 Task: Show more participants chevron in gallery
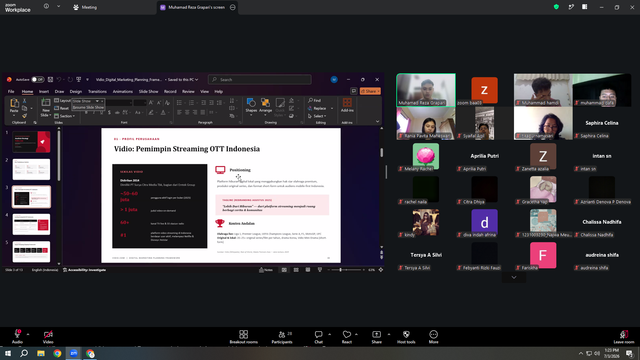click(514, 278)
